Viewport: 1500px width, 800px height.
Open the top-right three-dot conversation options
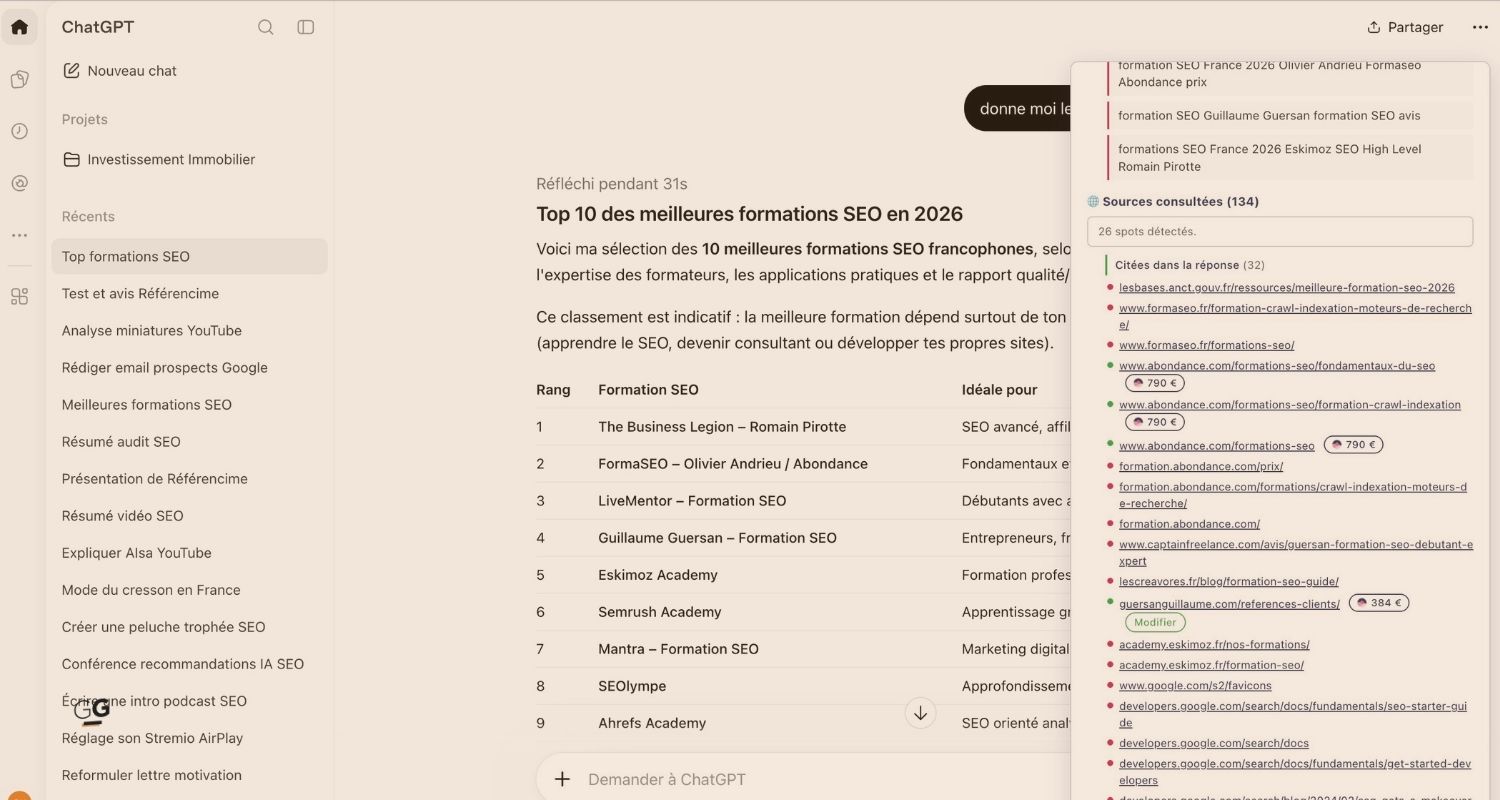click(1480, 27)
